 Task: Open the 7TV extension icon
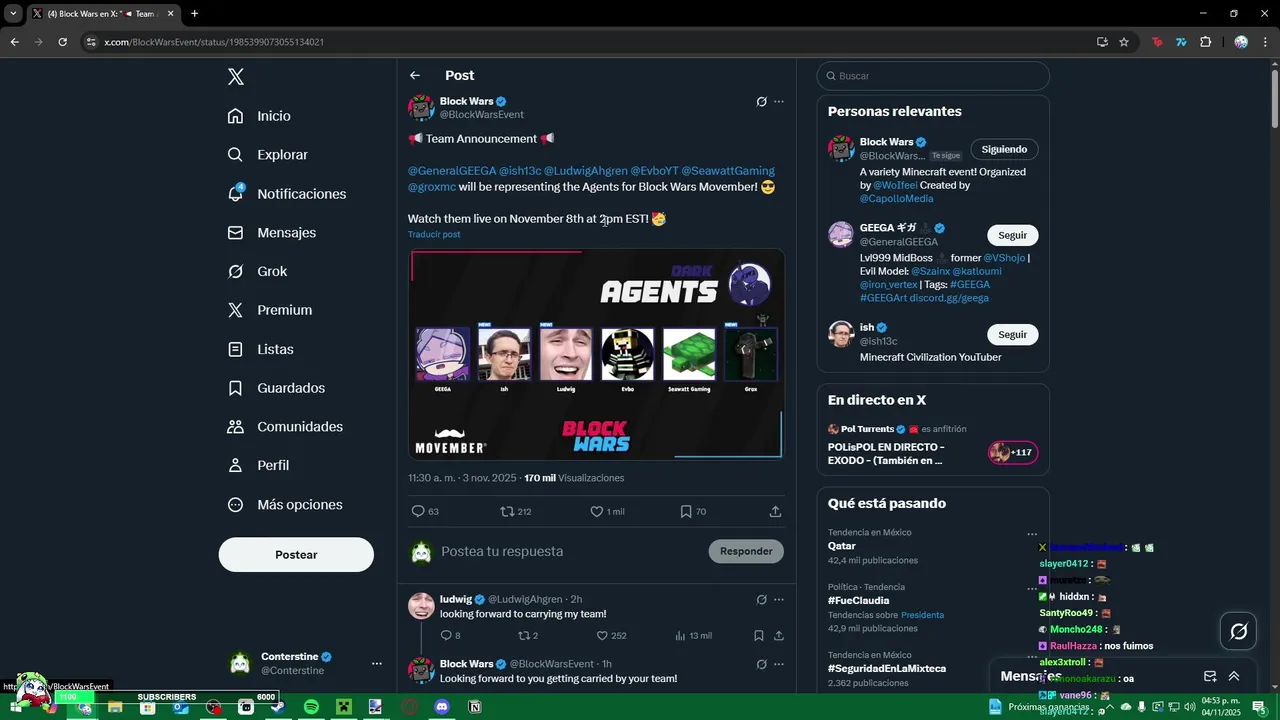click(x=1181, y=42)
